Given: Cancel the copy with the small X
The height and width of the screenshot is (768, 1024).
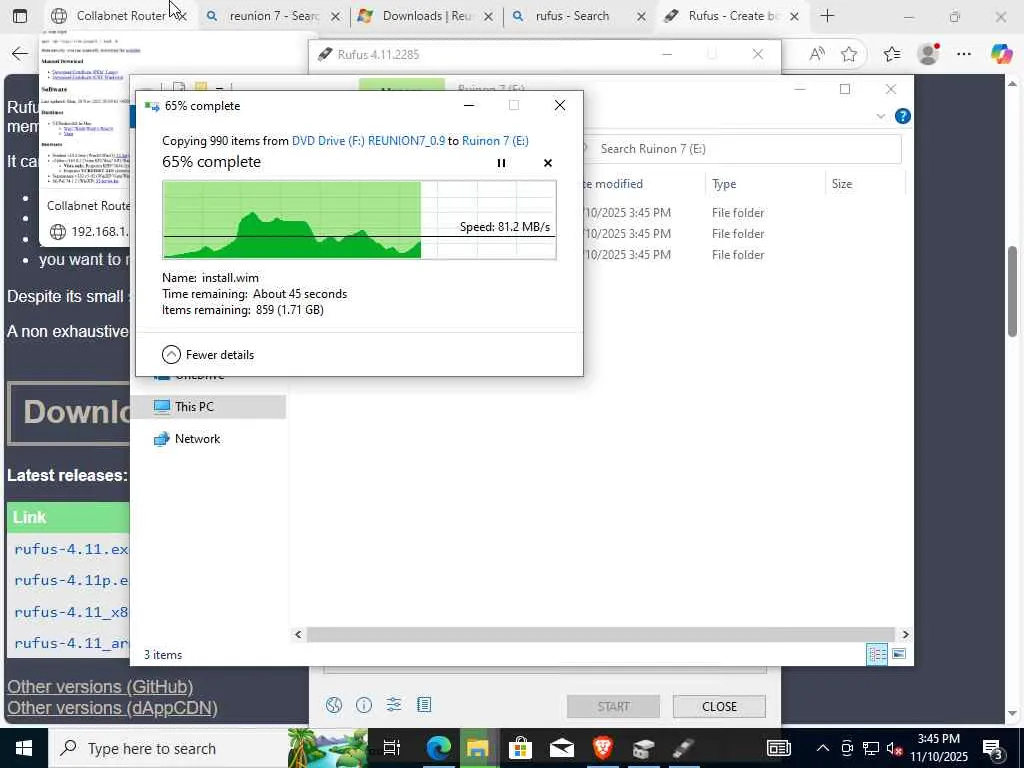Looking at the screenshot, I should 548,163.
